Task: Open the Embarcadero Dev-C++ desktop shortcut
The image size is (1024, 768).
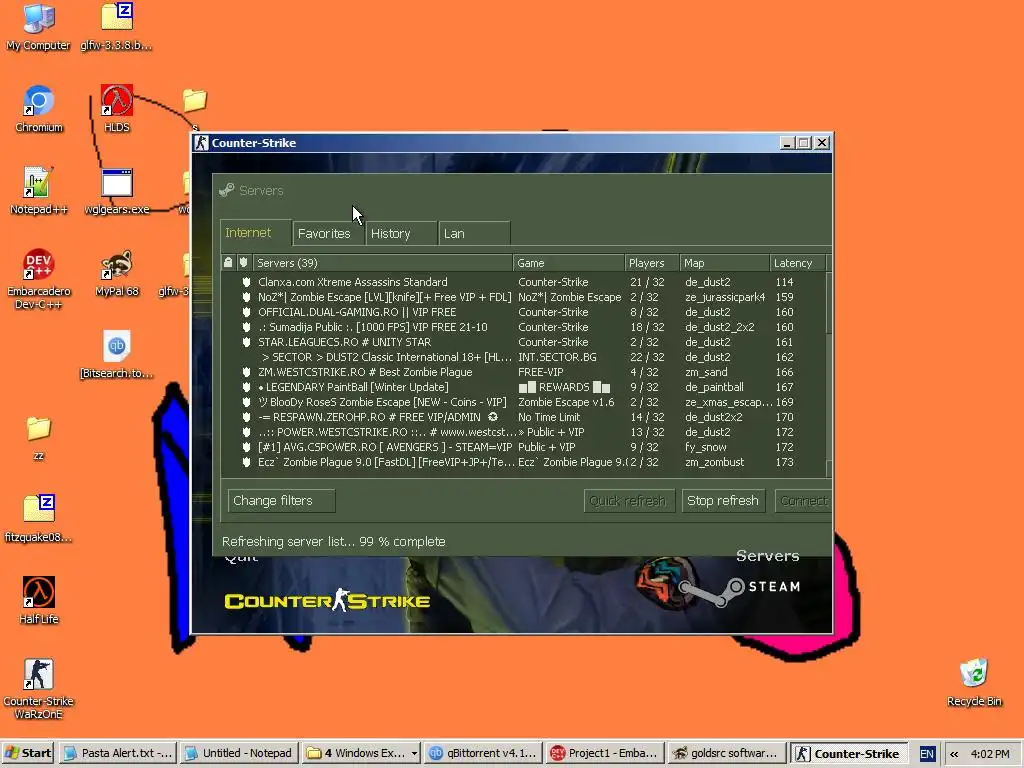Action: click(39, 279)
